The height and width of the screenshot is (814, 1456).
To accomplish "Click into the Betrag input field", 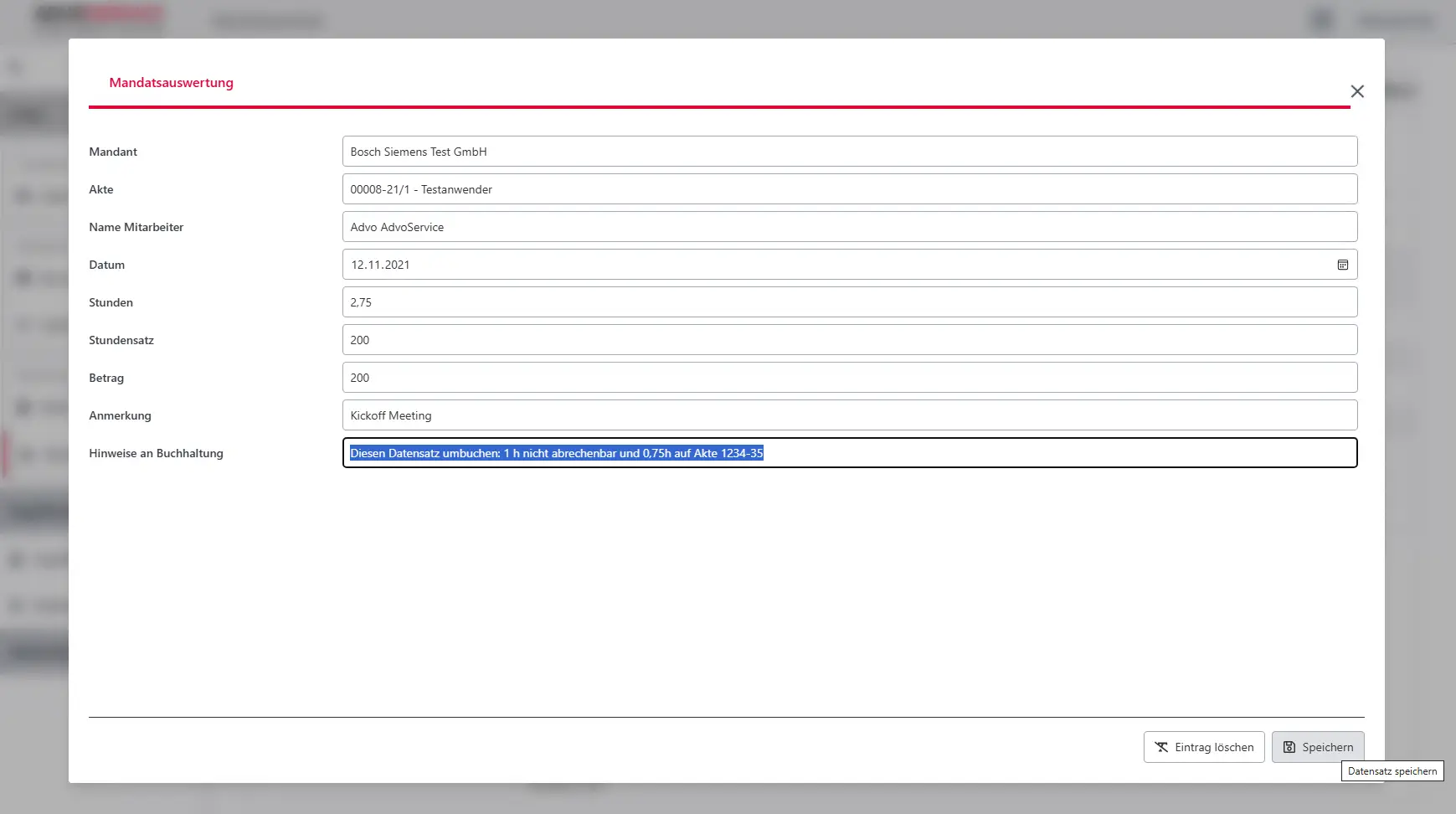I will pyautogui.click(x=849, y=378).
